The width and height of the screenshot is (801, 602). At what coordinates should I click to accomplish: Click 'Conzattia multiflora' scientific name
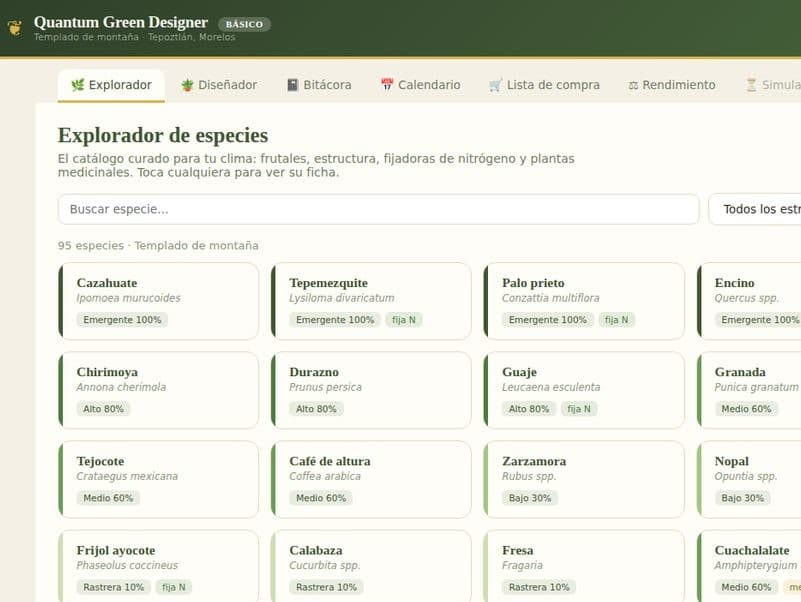click(551, 298)
